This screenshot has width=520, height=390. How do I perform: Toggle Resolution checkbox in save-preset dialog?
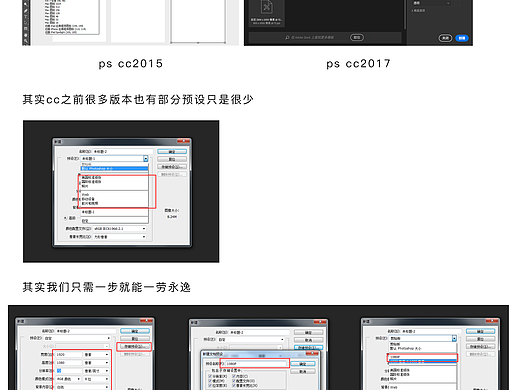(210, 376)
